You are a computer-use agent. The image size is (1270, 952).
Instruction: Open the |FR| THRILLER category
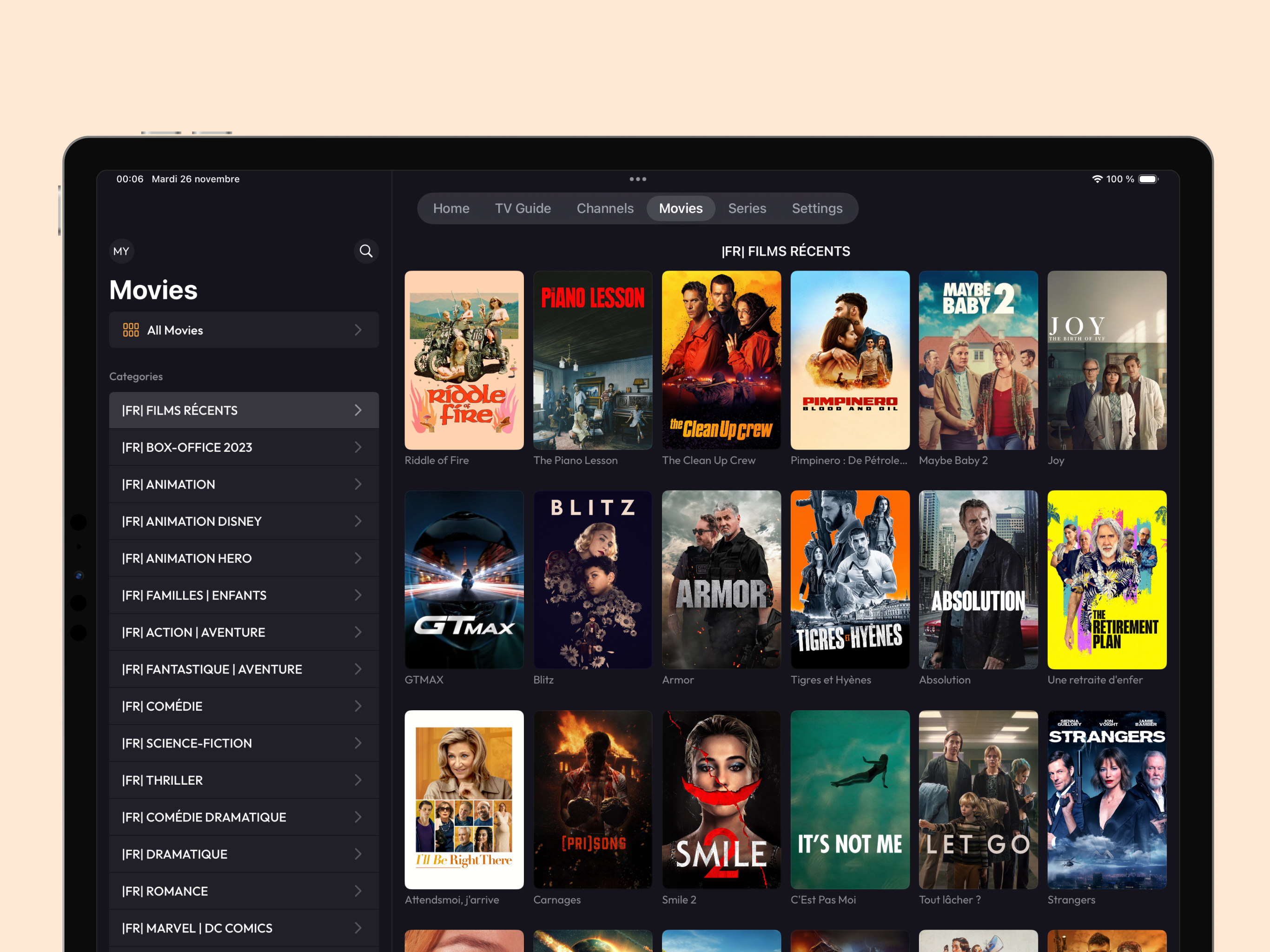click(244, 780)
